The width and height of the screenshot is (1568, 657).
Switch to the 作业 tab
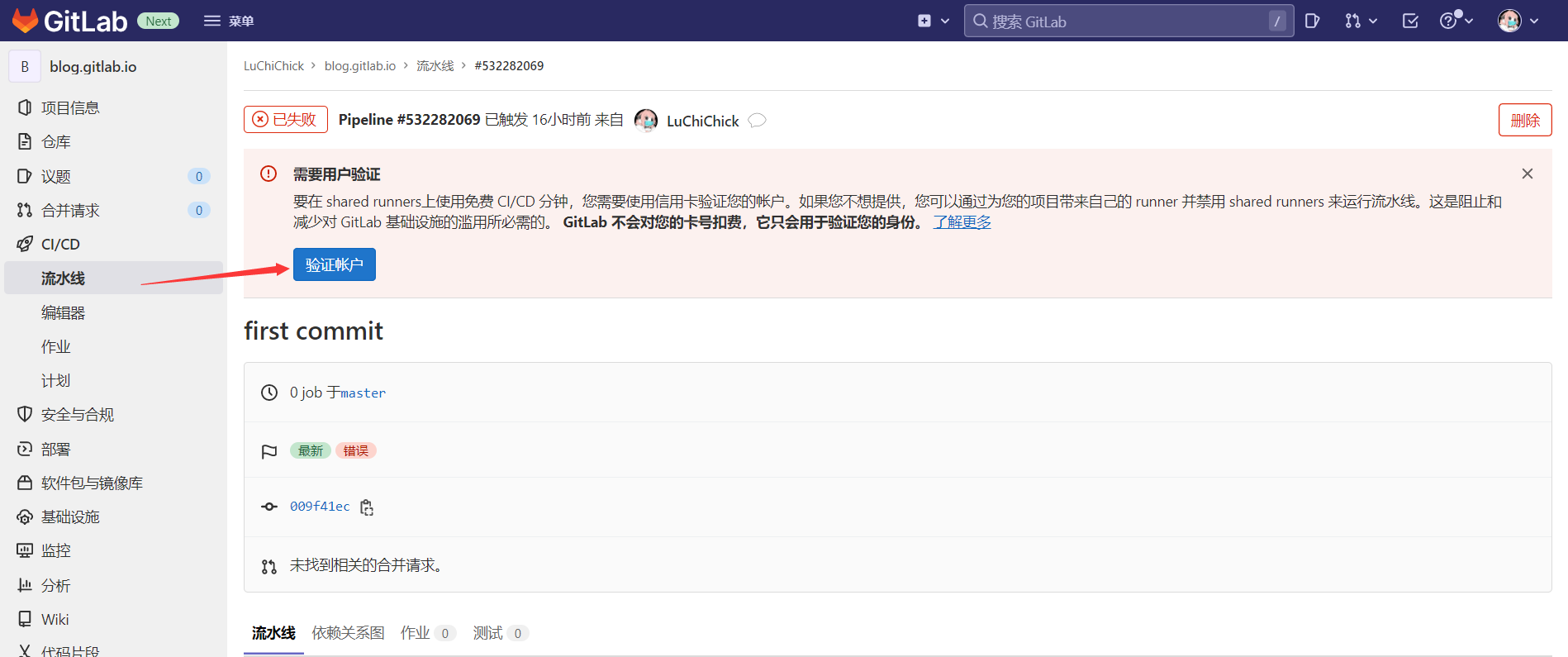428,633
